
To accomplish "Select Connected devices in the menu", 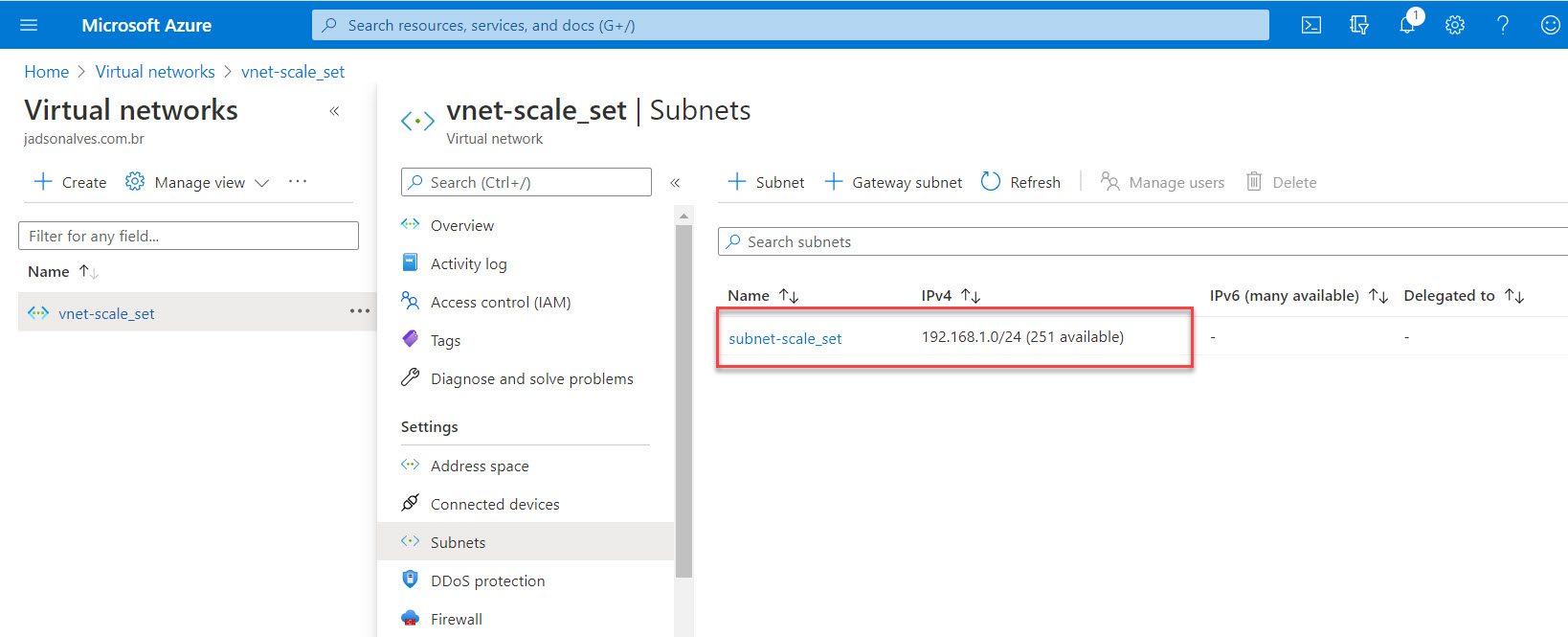I will click(494, 504).
